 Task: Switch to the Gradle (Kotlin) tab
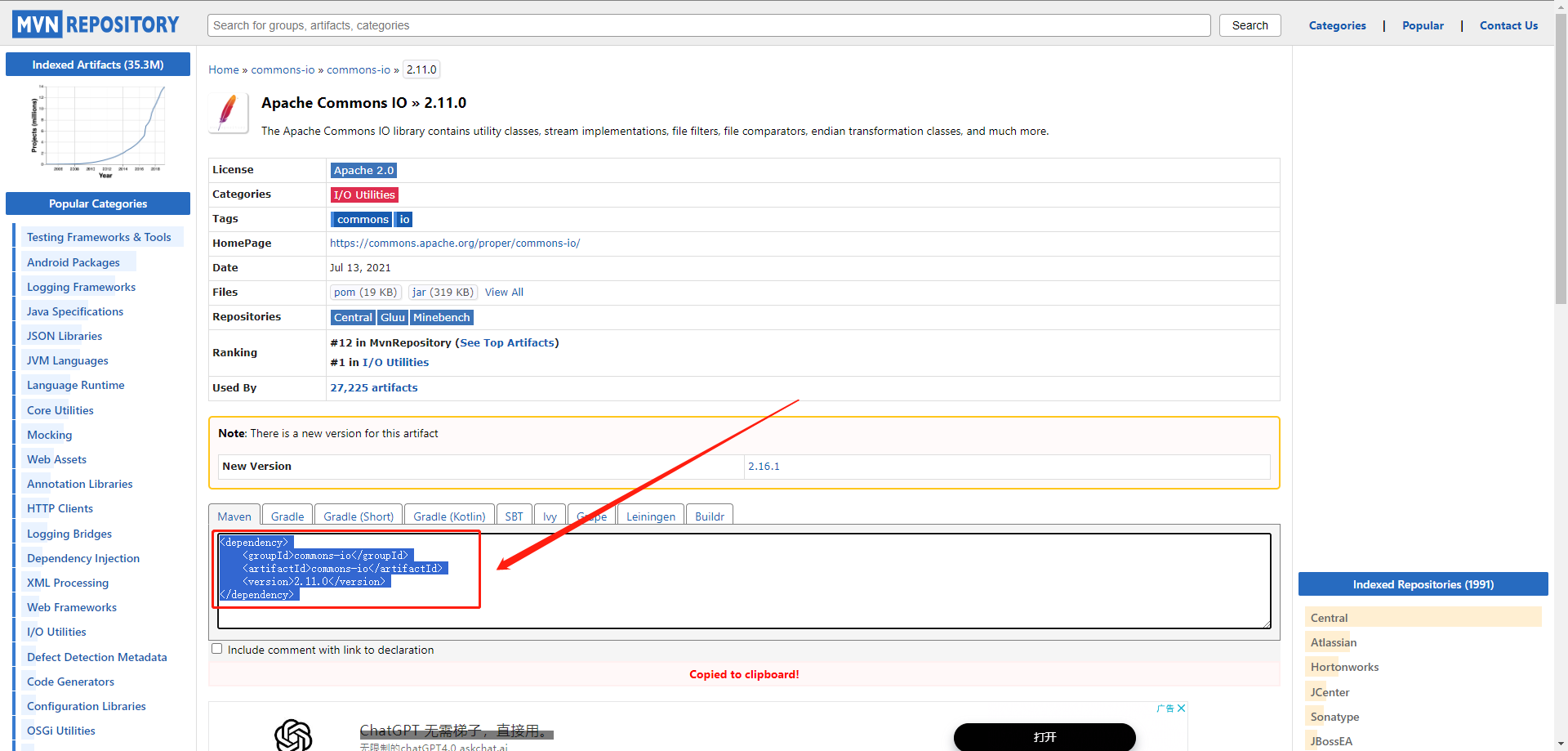[x=449, y=516]
